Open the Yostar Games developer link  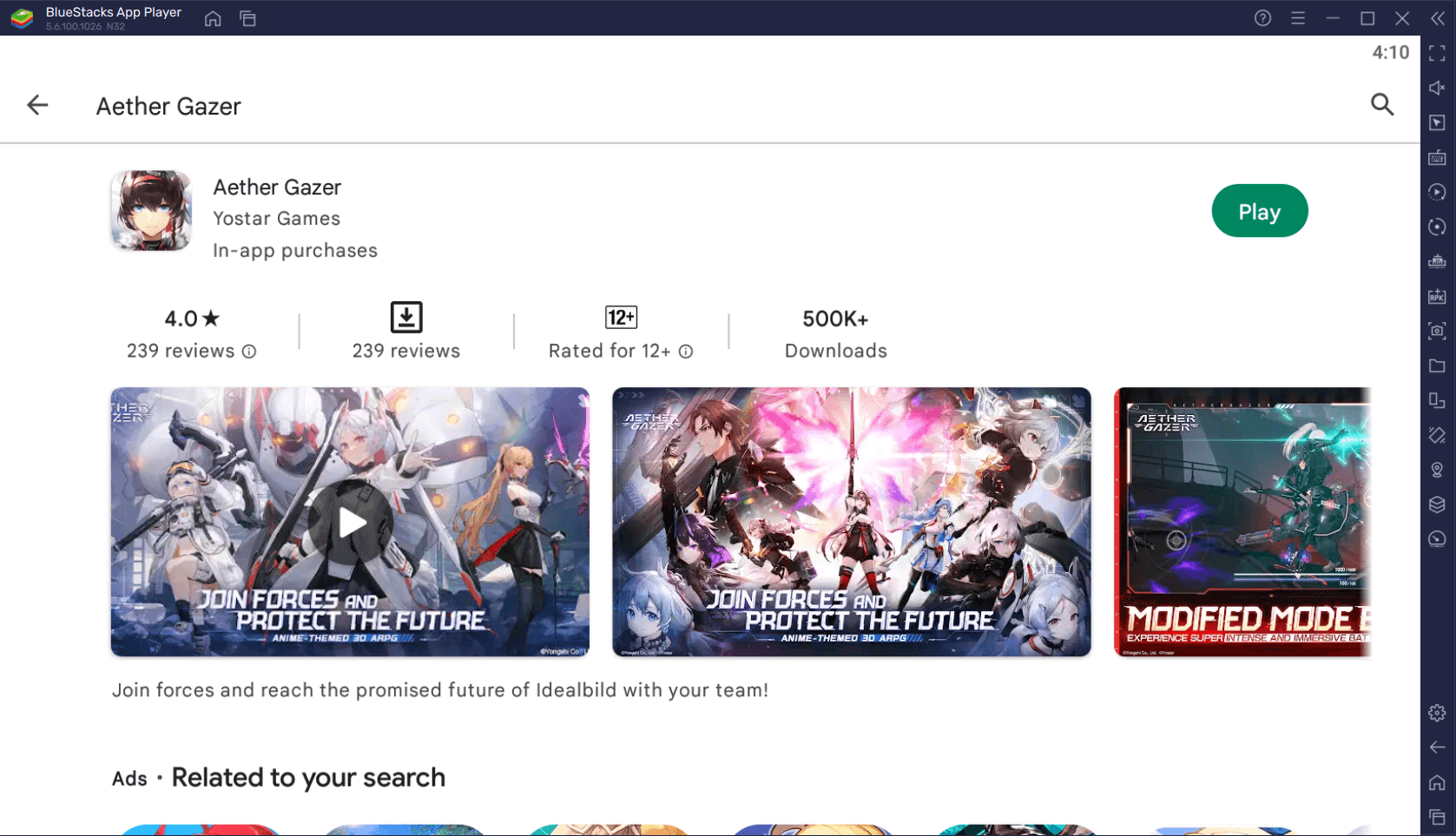[x=276, y=219]
